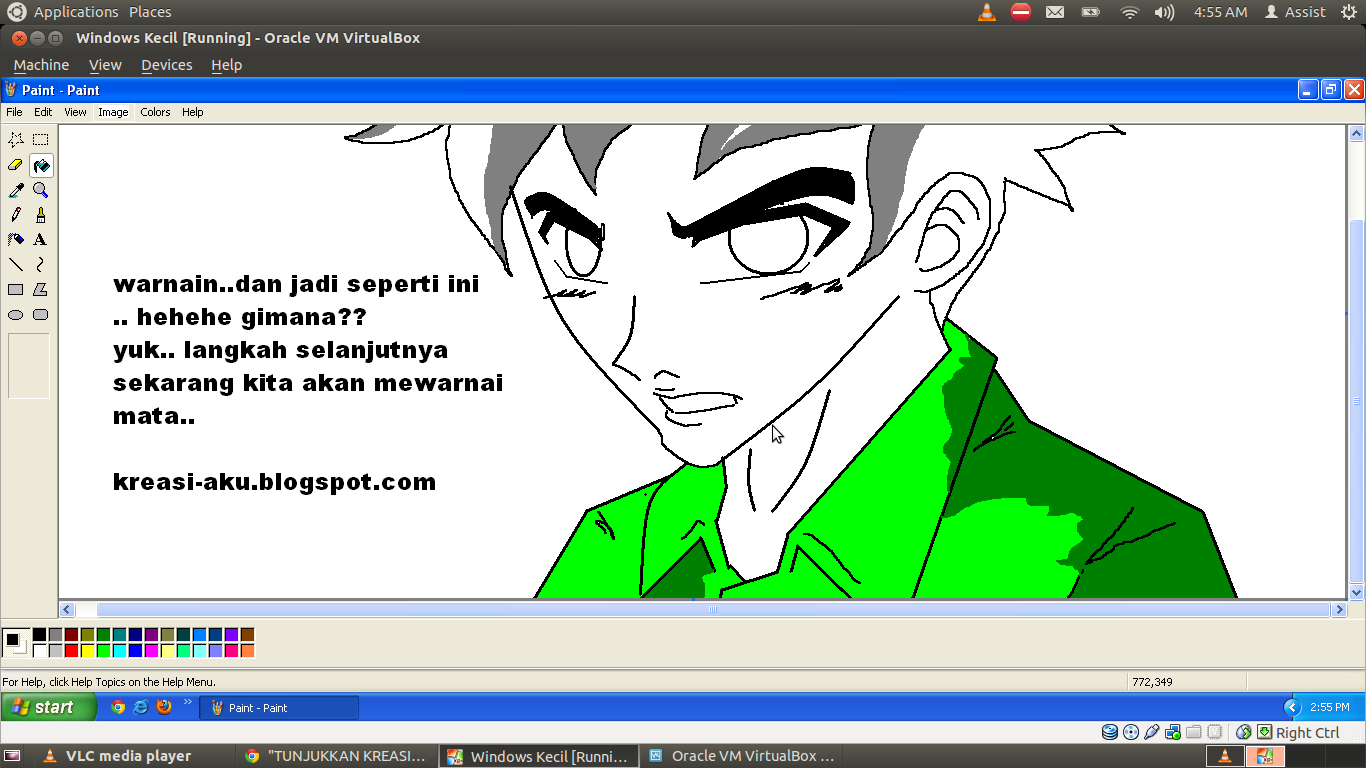Screen dimensions: 1366x768
Task: Open VirtualBox Machine menu
Action: (x=41, y=65)
